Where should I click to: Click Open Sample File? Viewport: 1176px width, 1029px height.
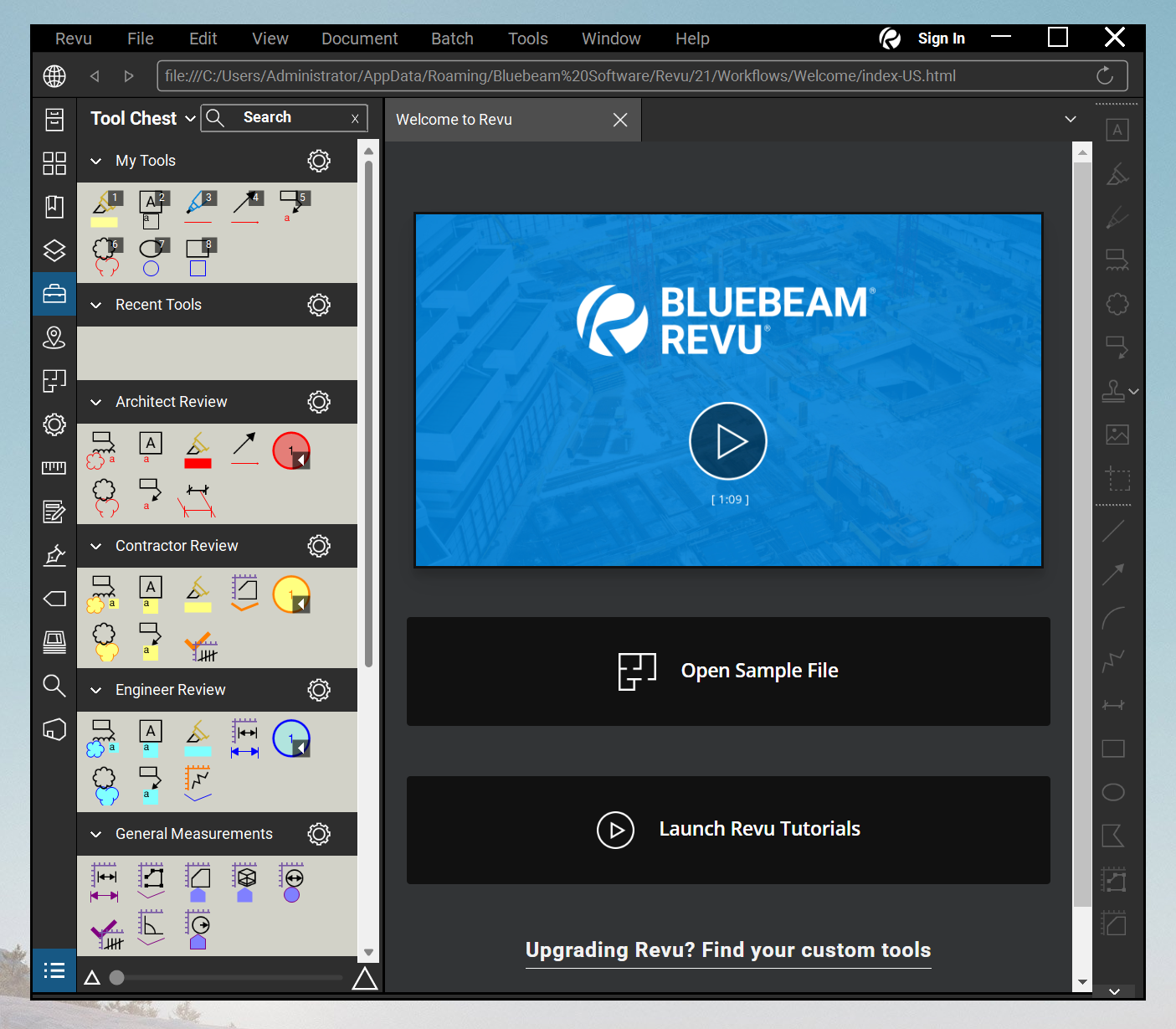coord(728,671)
